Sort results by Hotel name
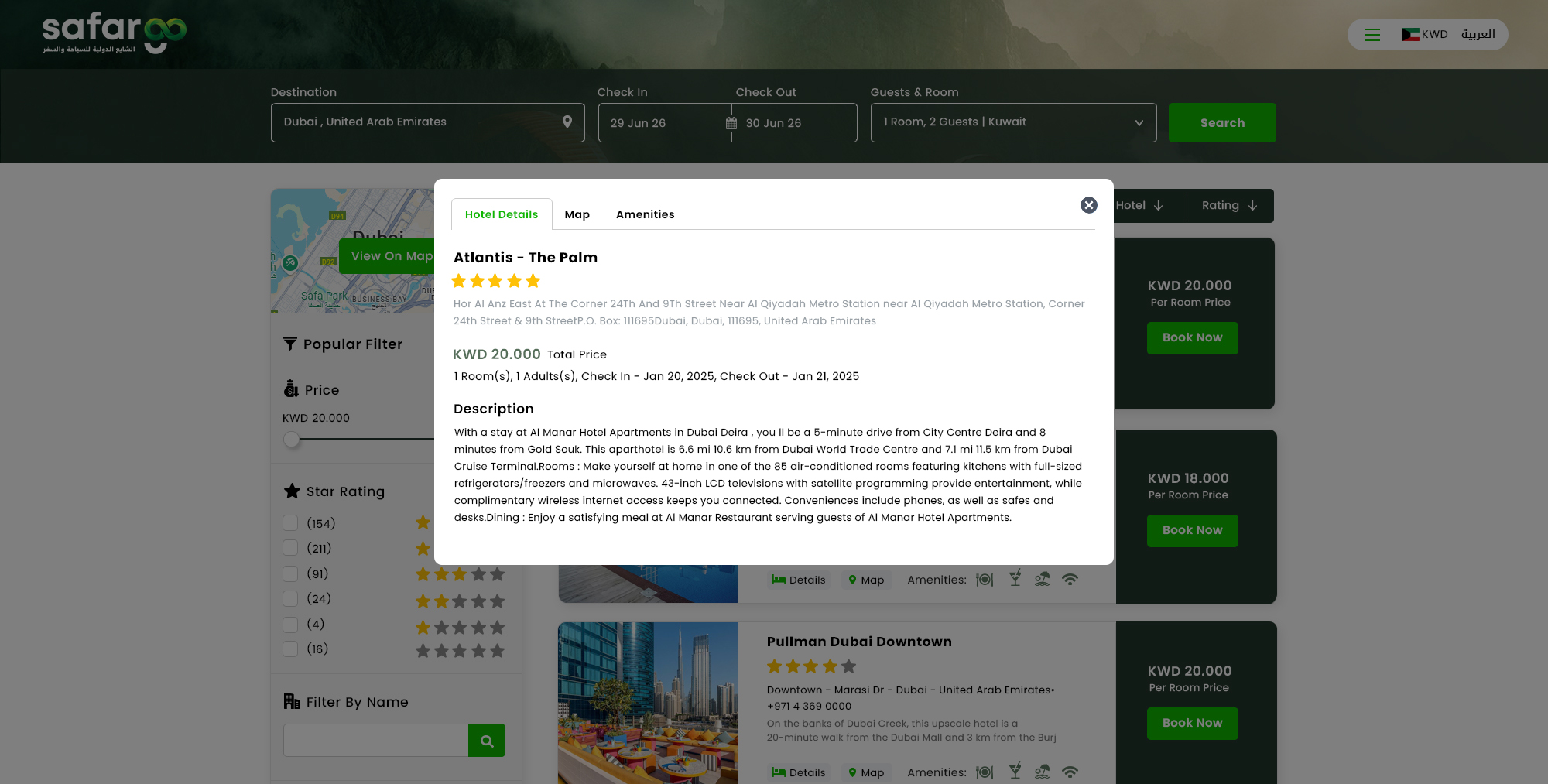The width and height of the screenshot is (1548, 784). [x=1139, y=205]
